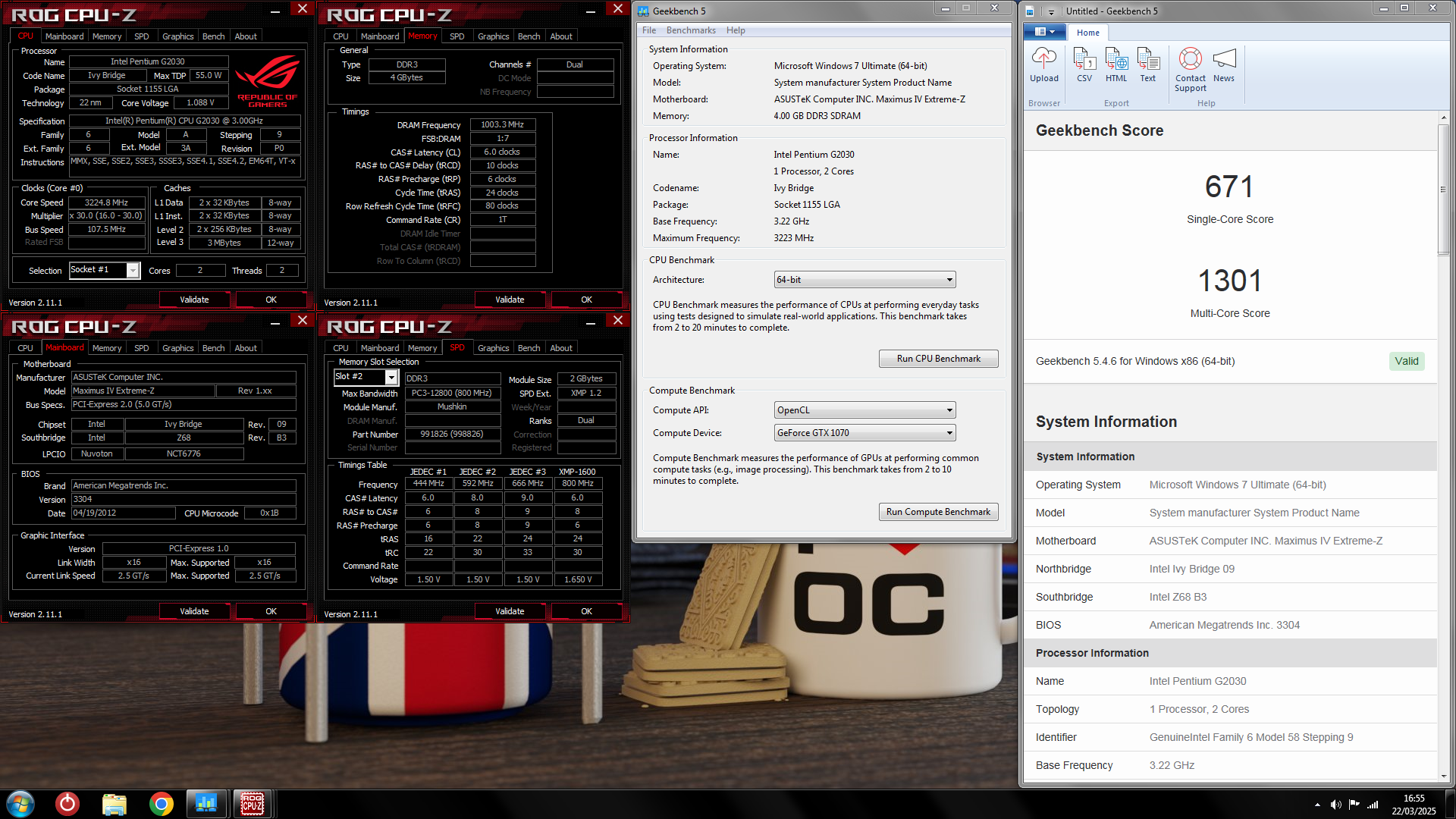Click the Multi-Core Score 1301
1456x819 pixels.
[x=1229, y=281]
